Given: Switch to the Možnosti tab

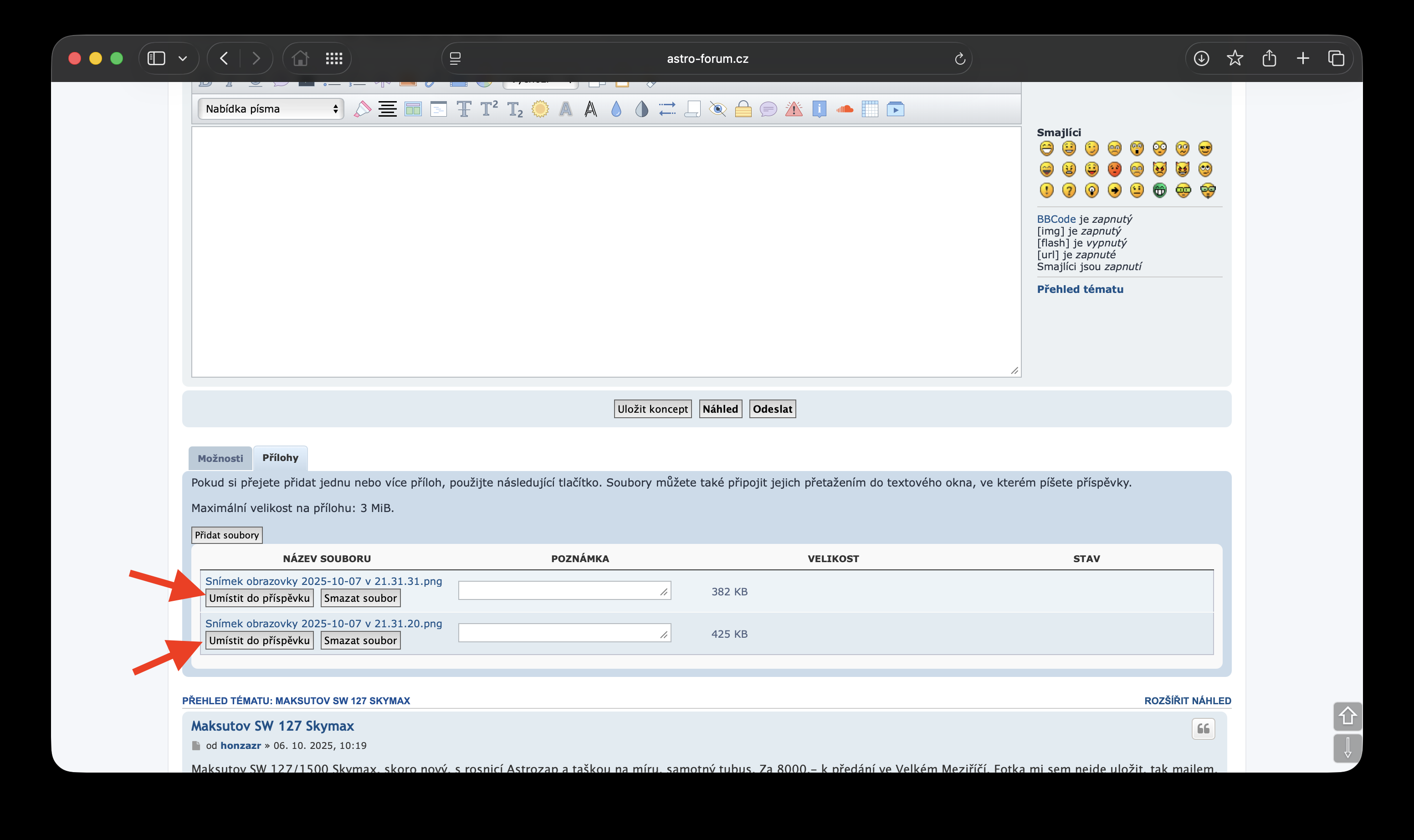Looking at the screenshot, I should click(x=220, y=458).
